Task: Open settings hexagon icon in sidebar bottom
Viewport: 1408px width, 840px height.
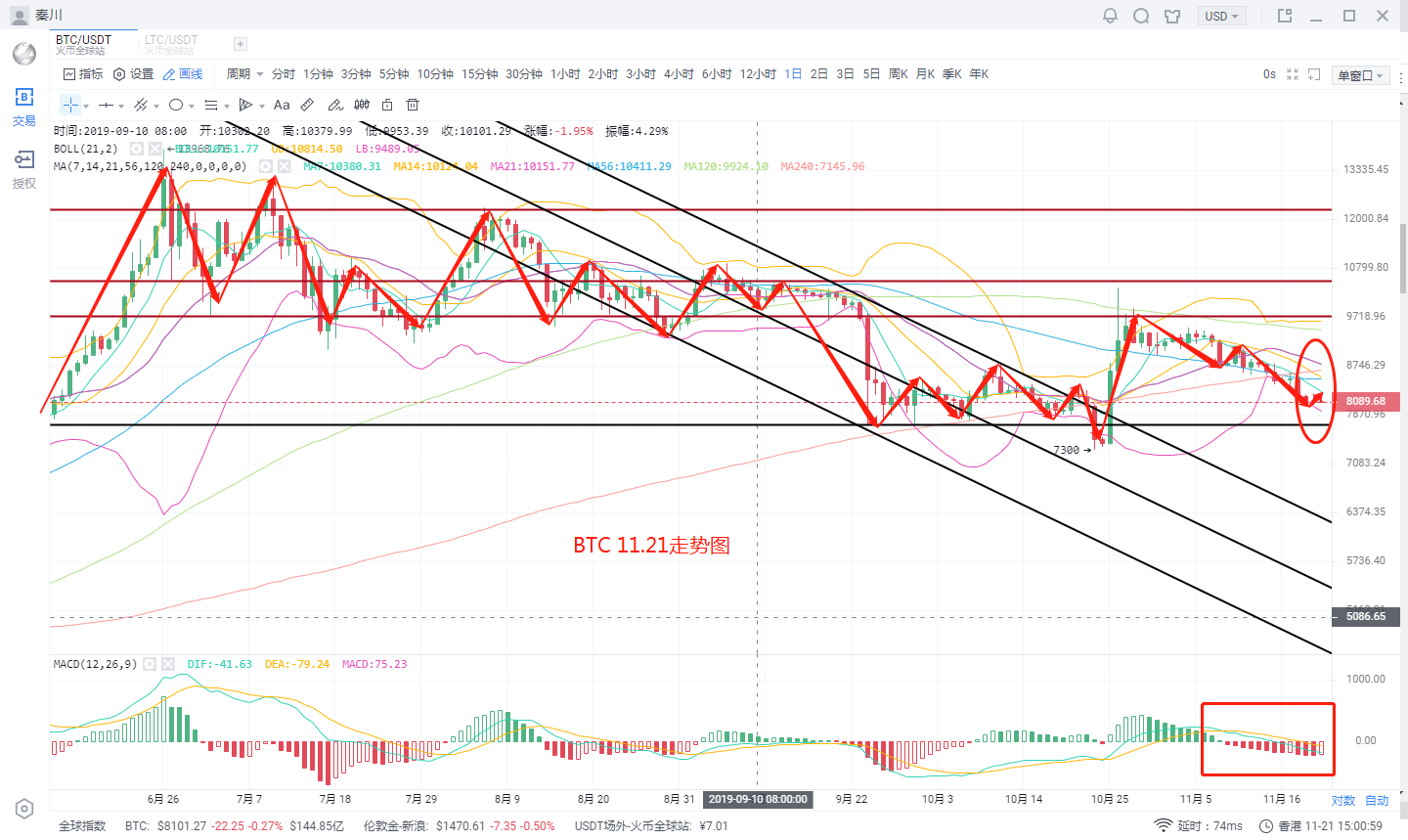Action: click(x=24, y=809)
